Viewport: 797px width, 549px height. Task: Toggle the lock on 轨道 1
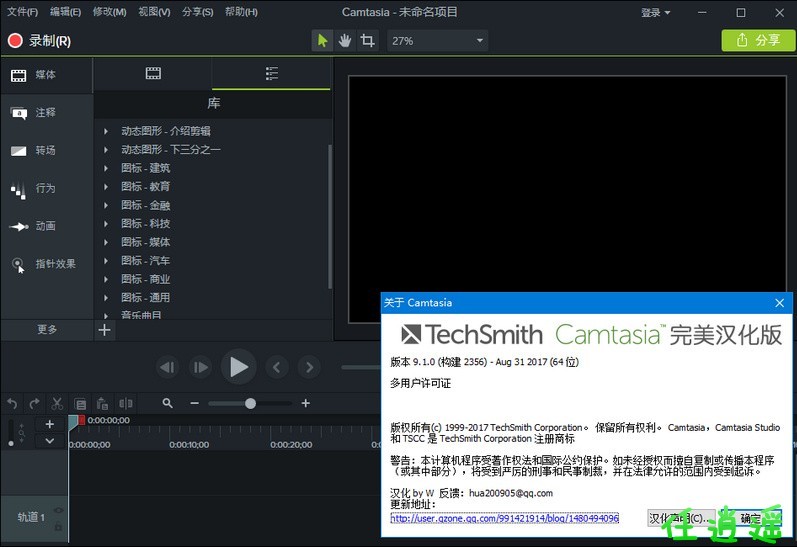coord(58,527)
